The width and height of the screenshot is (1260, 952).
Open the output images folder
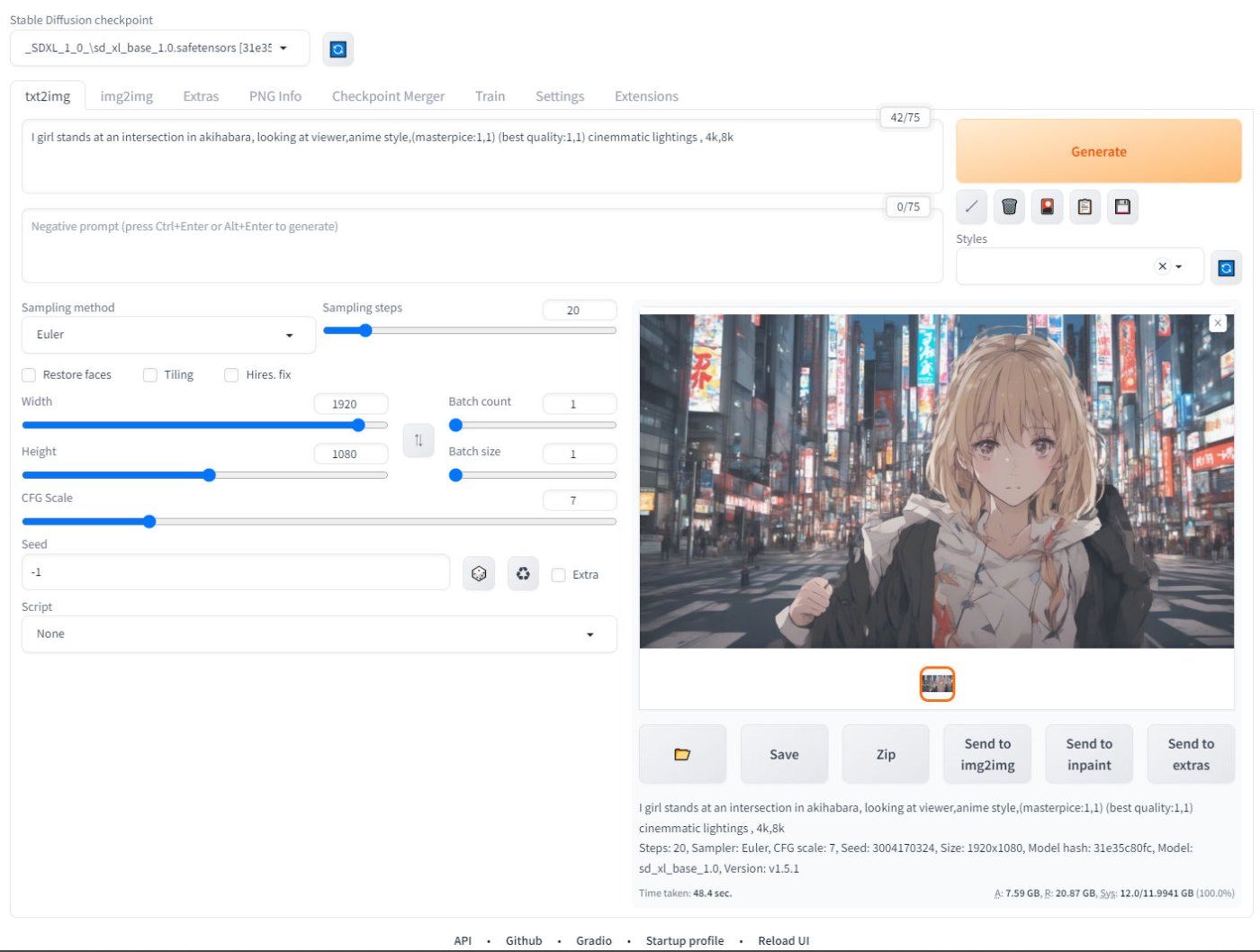(x=682, y=754)
